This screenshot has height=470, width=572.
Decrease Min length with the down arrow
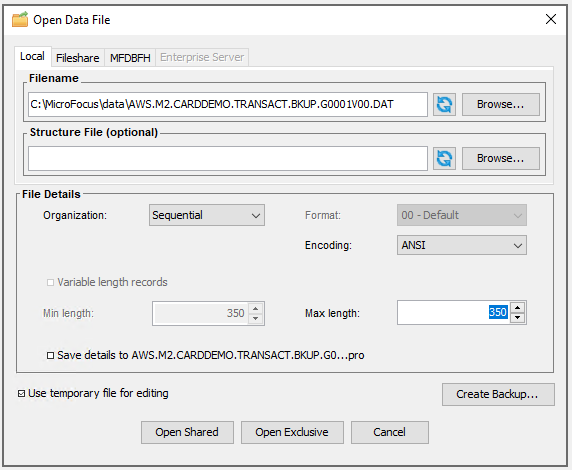(256, 318)
